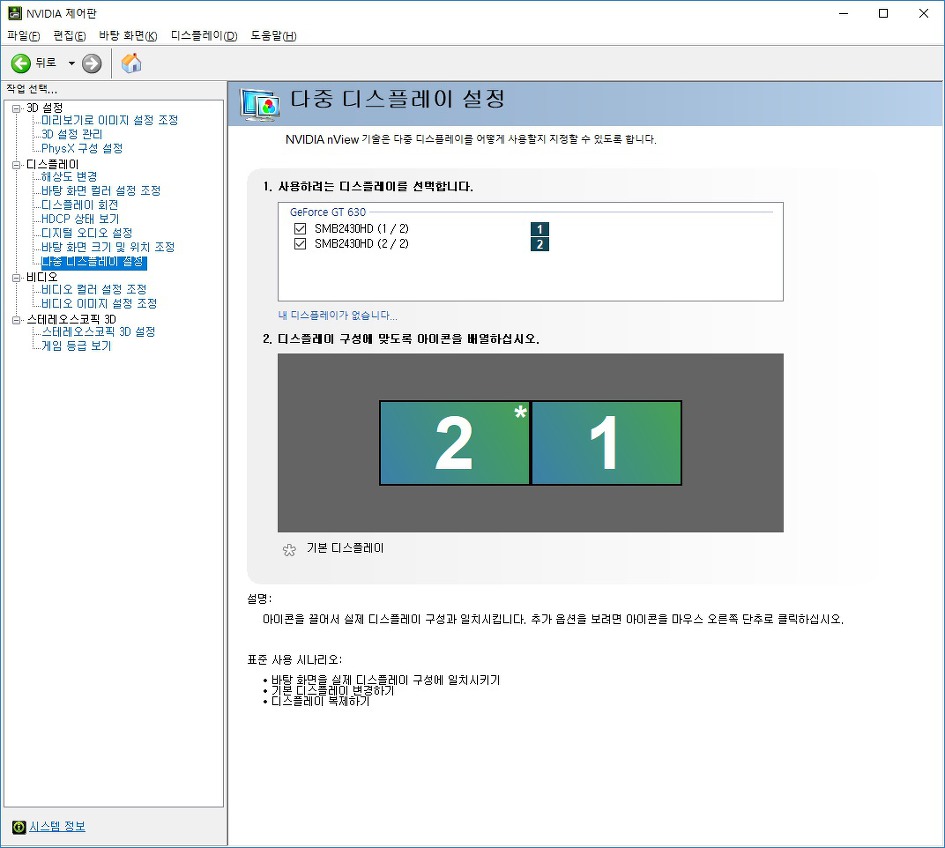Open the 바탕 화면(K) menu
This screenshot has width=945, height=848.
[128, 36]
